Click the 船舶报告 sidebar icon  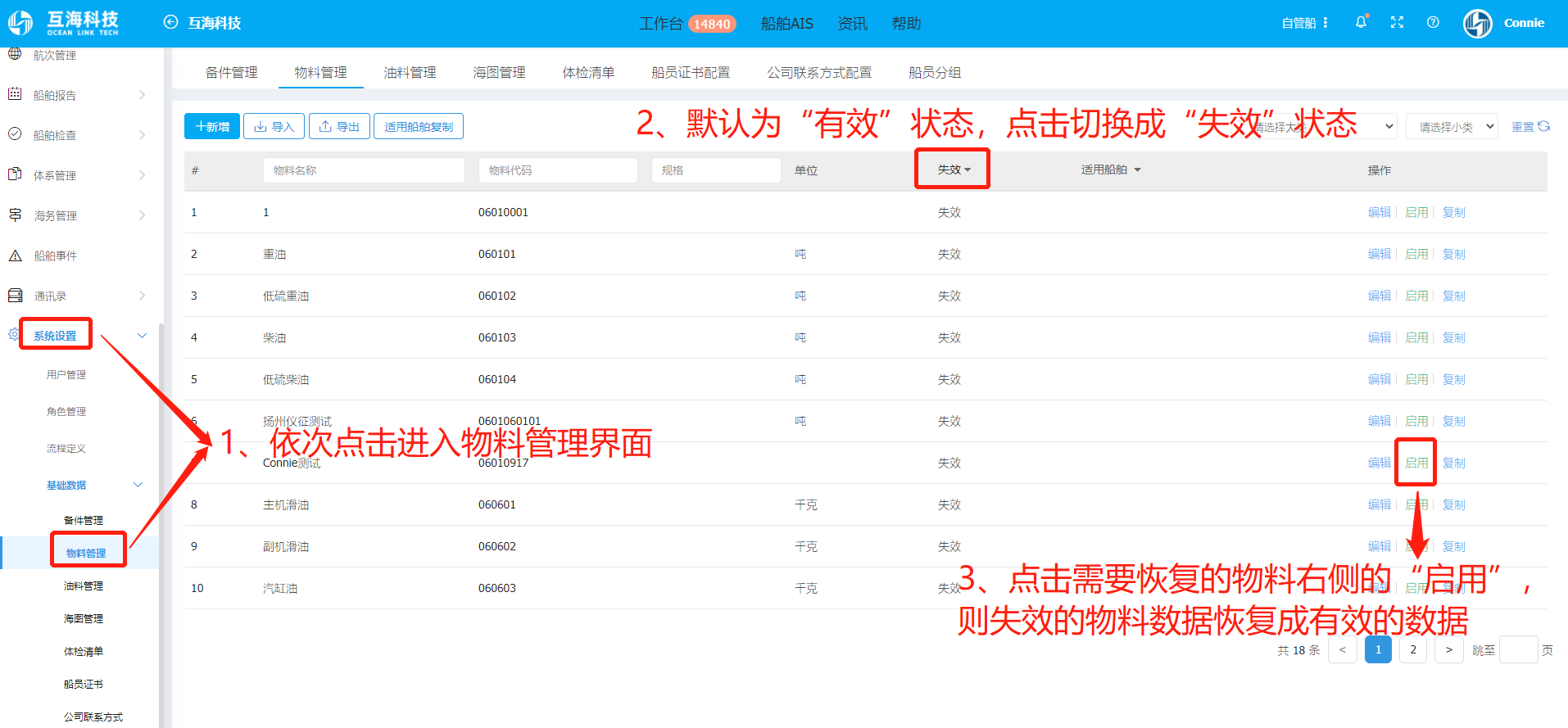pyautogui.click(x=15, y=94)
